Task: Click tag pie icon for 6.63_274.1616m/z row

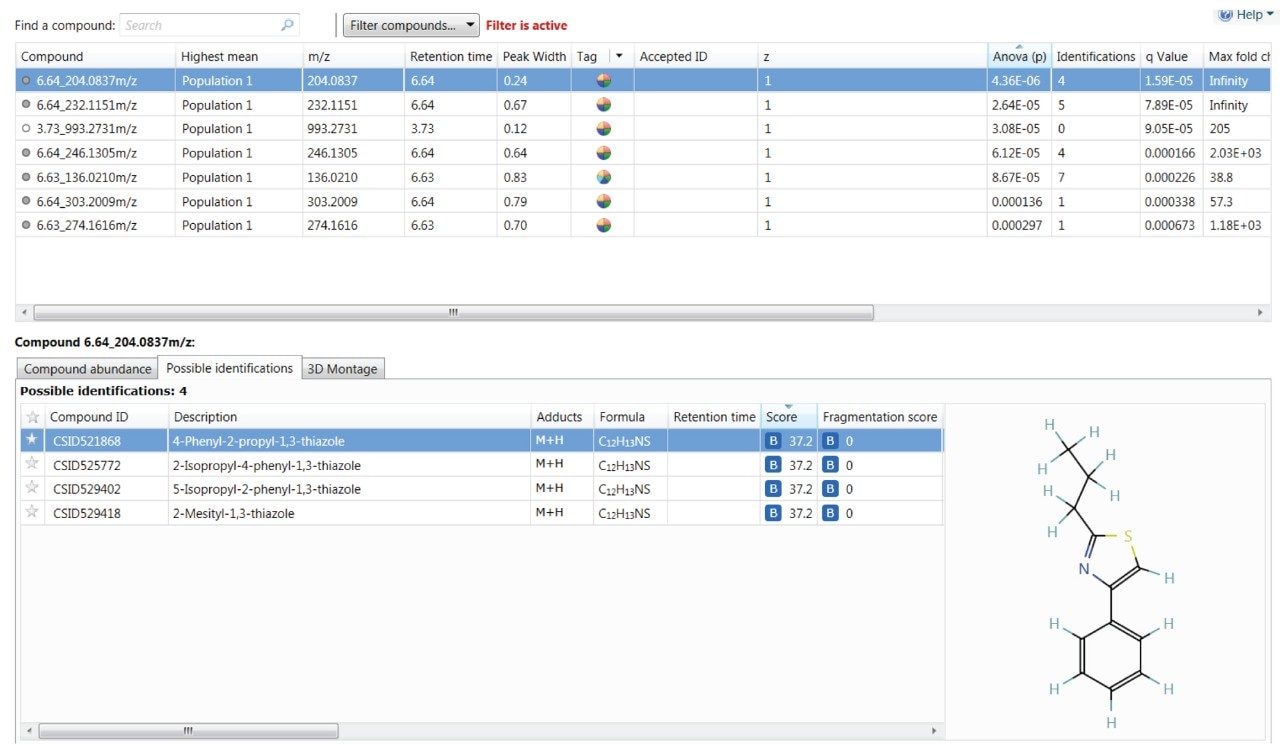Action: click(x=604, y=226)
